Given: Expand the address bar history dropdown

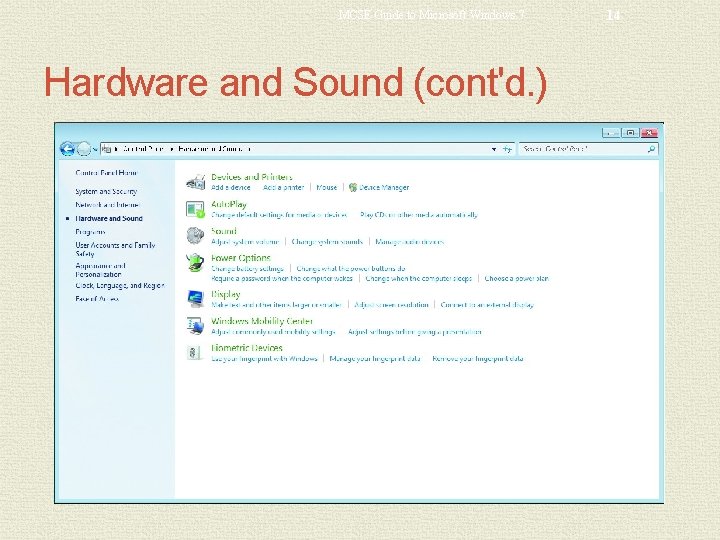Looking at the screenshot, I should click(x=494, y=149).
